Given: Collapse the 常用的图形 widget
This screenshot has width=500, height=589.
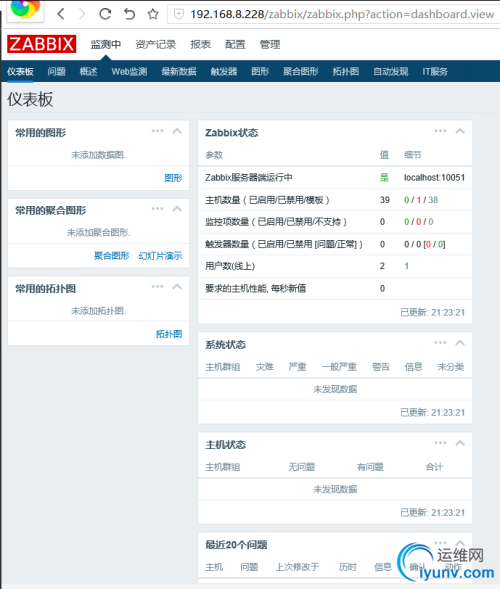Looking at the screenshot, I should pyautogui.click(x=177, y=131).
